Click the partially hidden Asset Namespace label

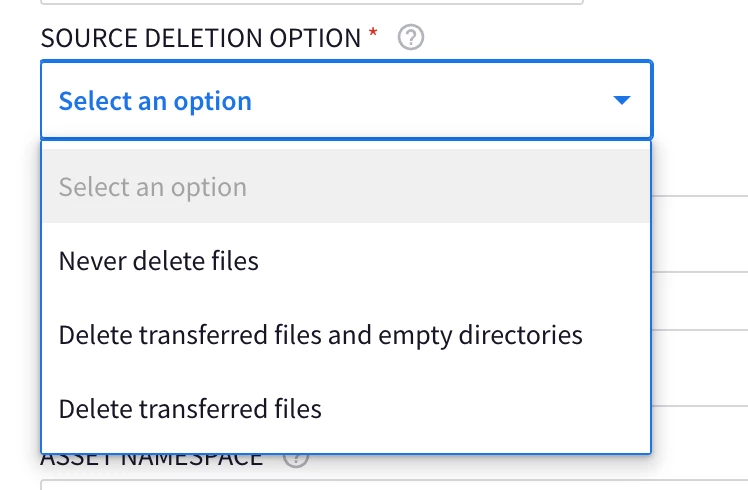pyautogui.click(x=152, y=460)
